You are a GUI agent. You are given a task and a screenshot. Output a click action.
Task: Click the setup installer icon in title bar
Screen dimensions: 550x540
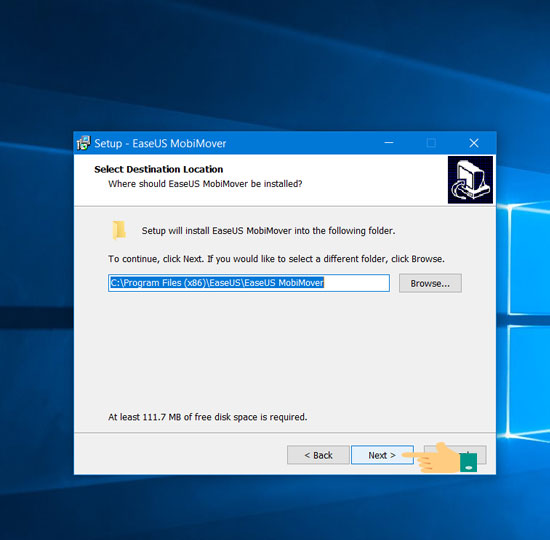coord(83,143)
